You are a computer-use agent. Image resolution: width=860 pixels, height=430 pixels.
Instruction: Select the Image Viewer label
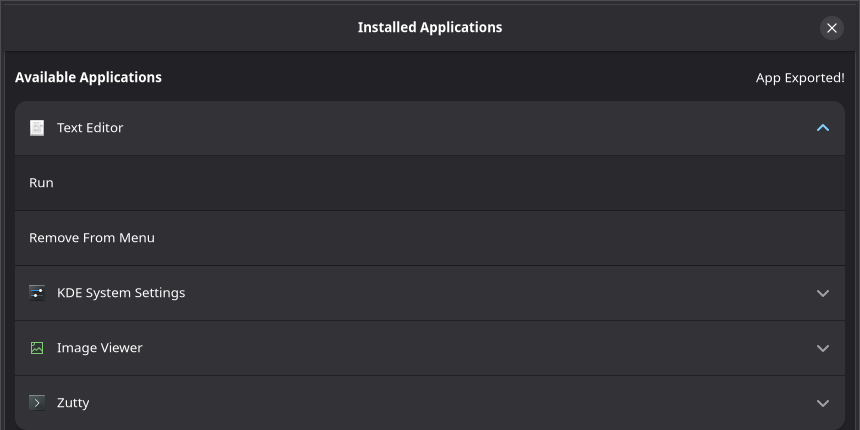[100, 348]
